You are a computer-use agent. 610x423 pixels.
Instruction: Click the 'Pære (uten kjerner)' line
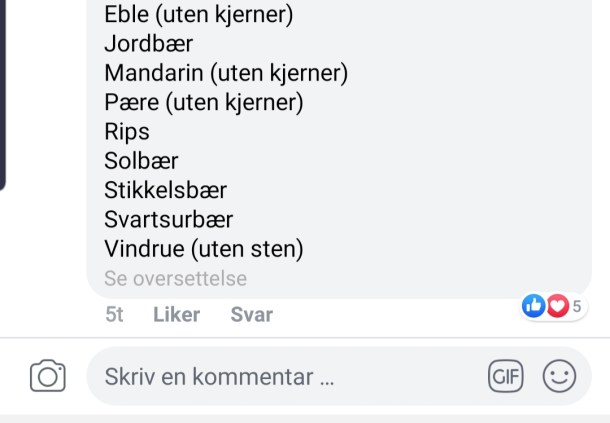click(x=203, y=102)
